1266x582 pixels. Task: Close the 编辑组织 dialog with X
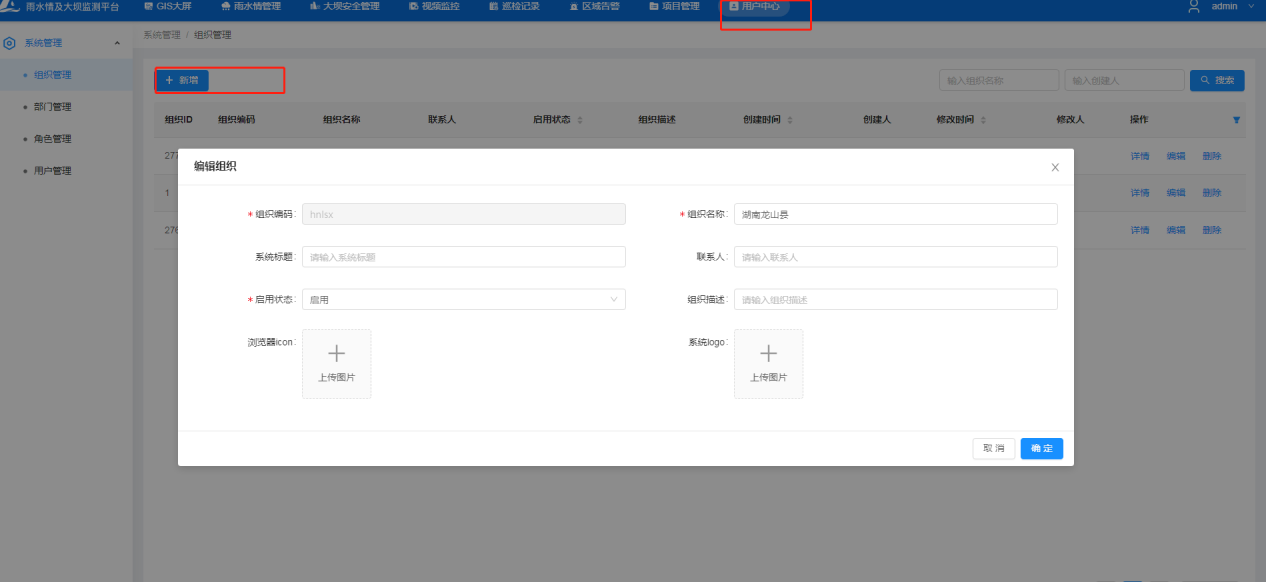[x=1055, y=168]
